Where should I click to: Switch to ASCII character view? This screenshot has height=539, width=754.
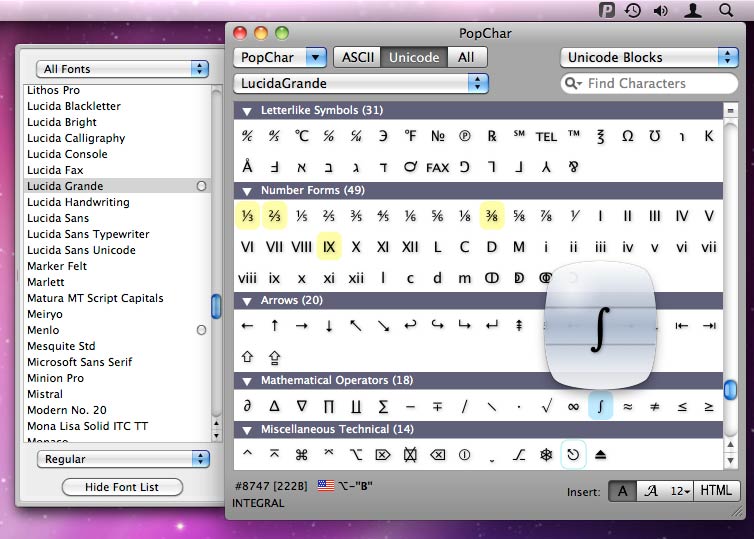pyautogui.click(x=357, y=57)
